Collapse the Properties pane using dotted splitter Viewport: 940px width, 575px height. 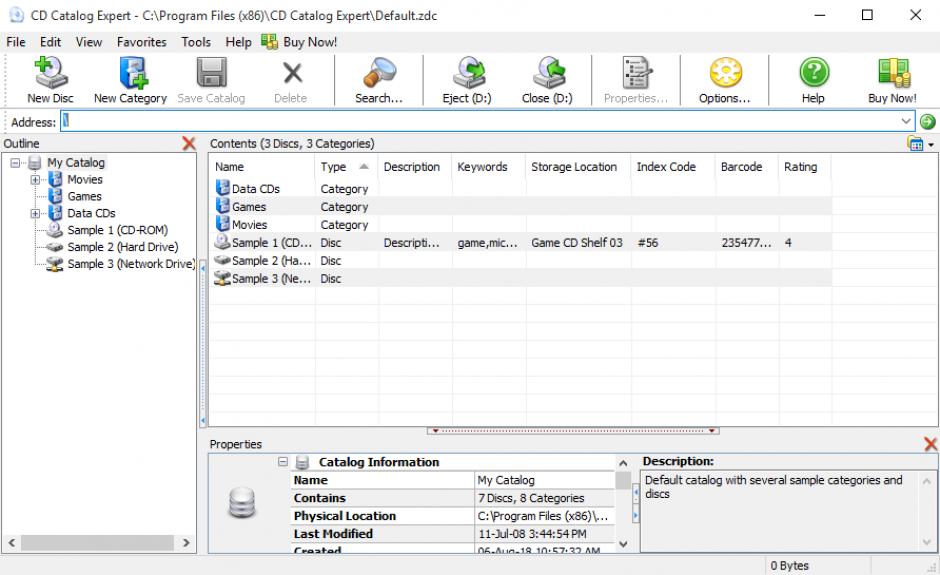pos(573,431)
